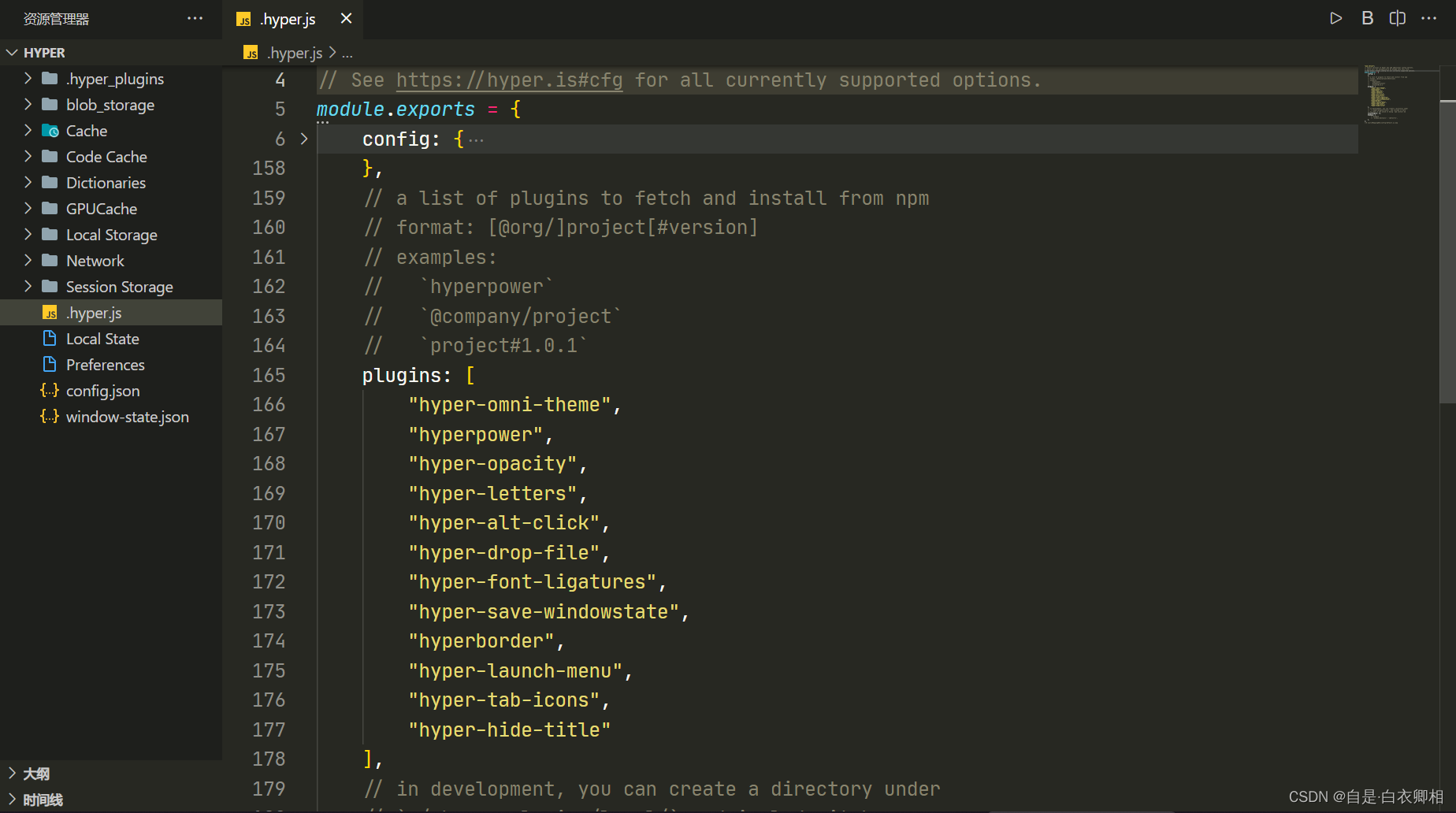Click the 资源管理器 explorer panel title
1456x813 pixels.
pos(56,19)
